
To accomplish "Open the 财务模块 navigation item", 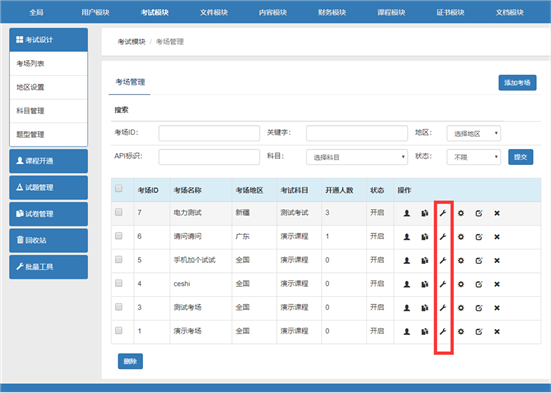I will coord(332,12).
